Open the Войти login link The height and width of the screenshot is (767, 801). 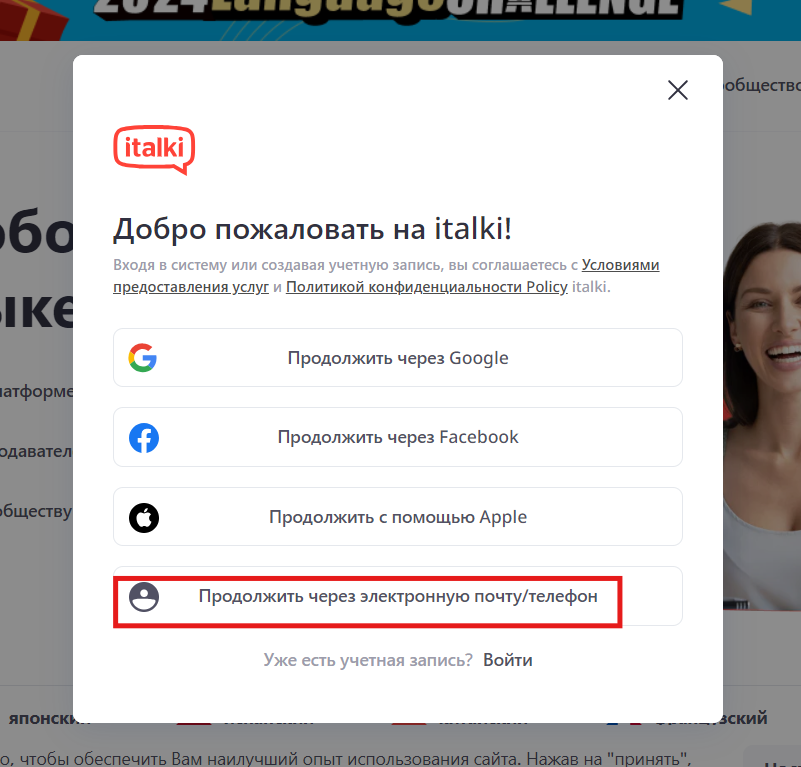pos(508,660)
